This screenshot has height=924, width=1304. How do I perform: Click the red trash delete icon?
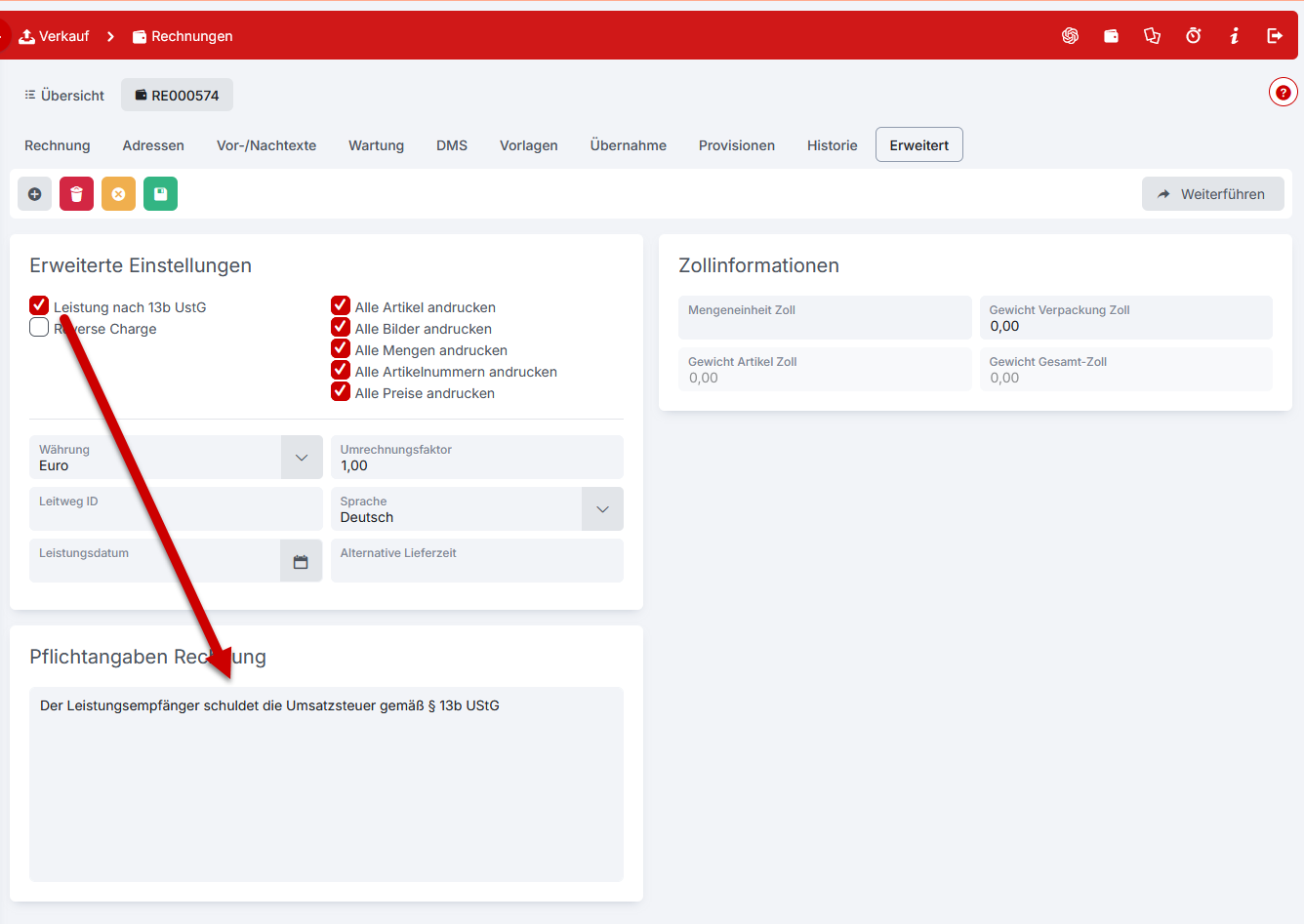(x=76, y=194)
